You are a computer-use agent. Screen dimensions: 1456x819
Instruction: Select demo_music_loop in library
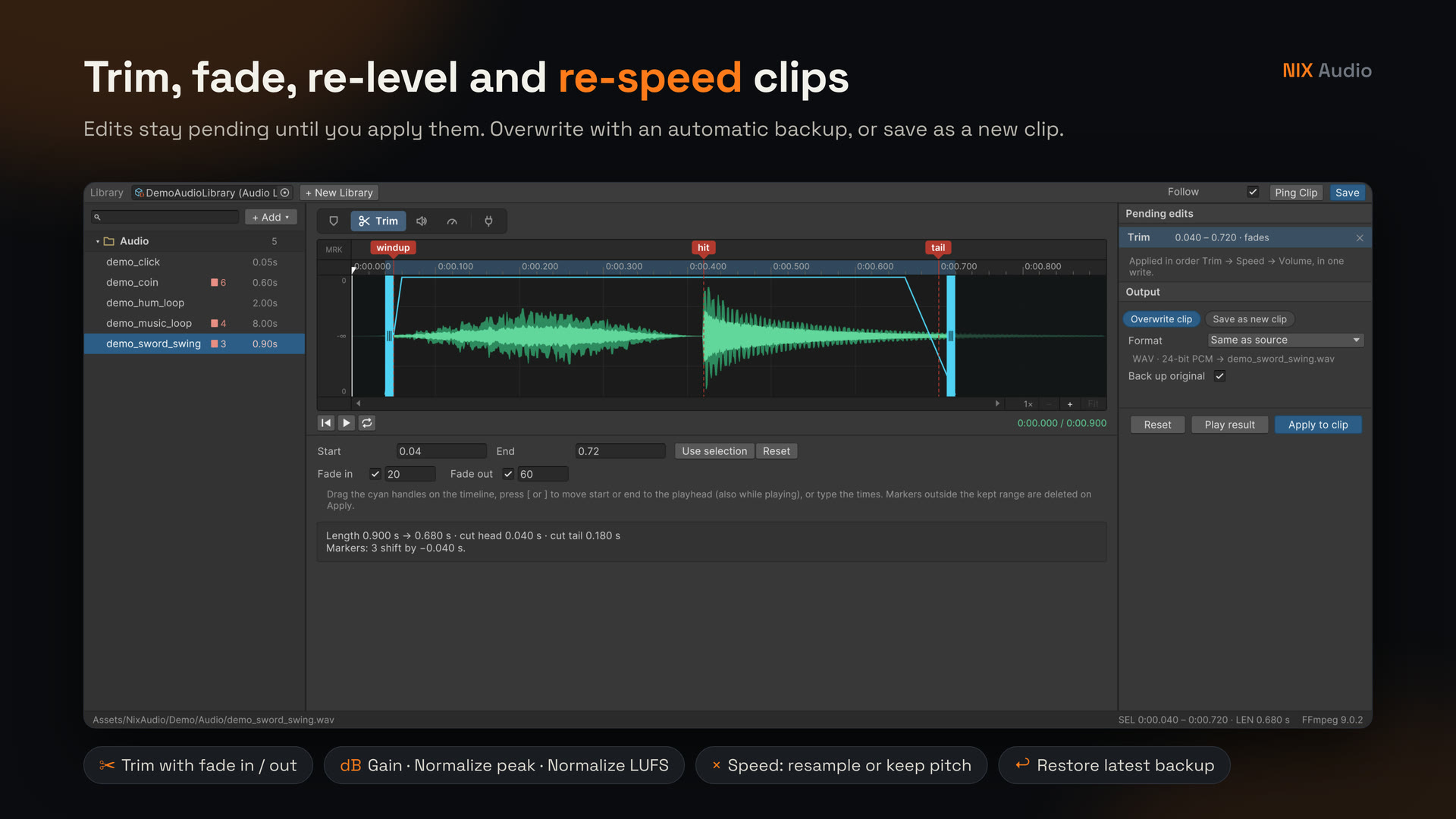coord(194,323)
